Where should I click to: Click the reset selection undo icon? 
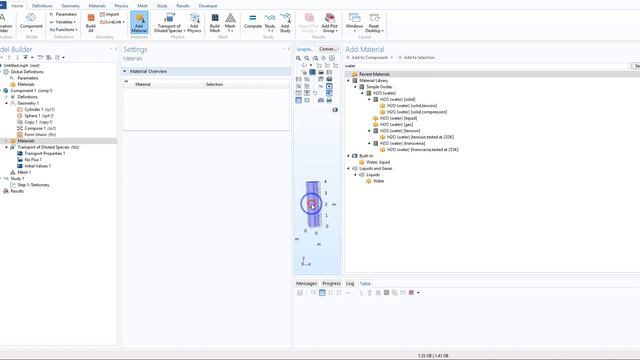315,93
